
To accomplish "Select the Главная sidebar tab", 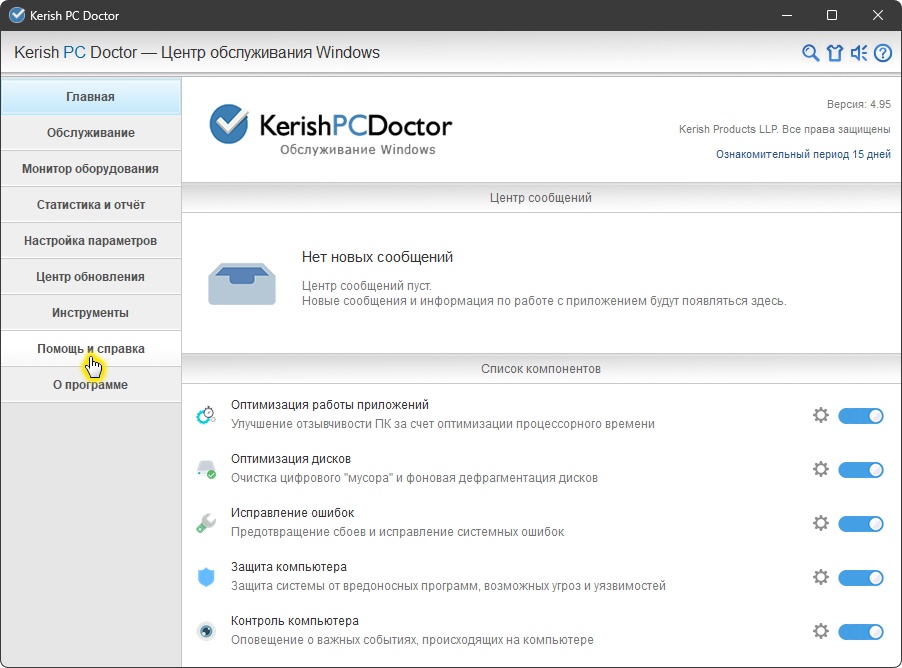I will coord(91,97).
